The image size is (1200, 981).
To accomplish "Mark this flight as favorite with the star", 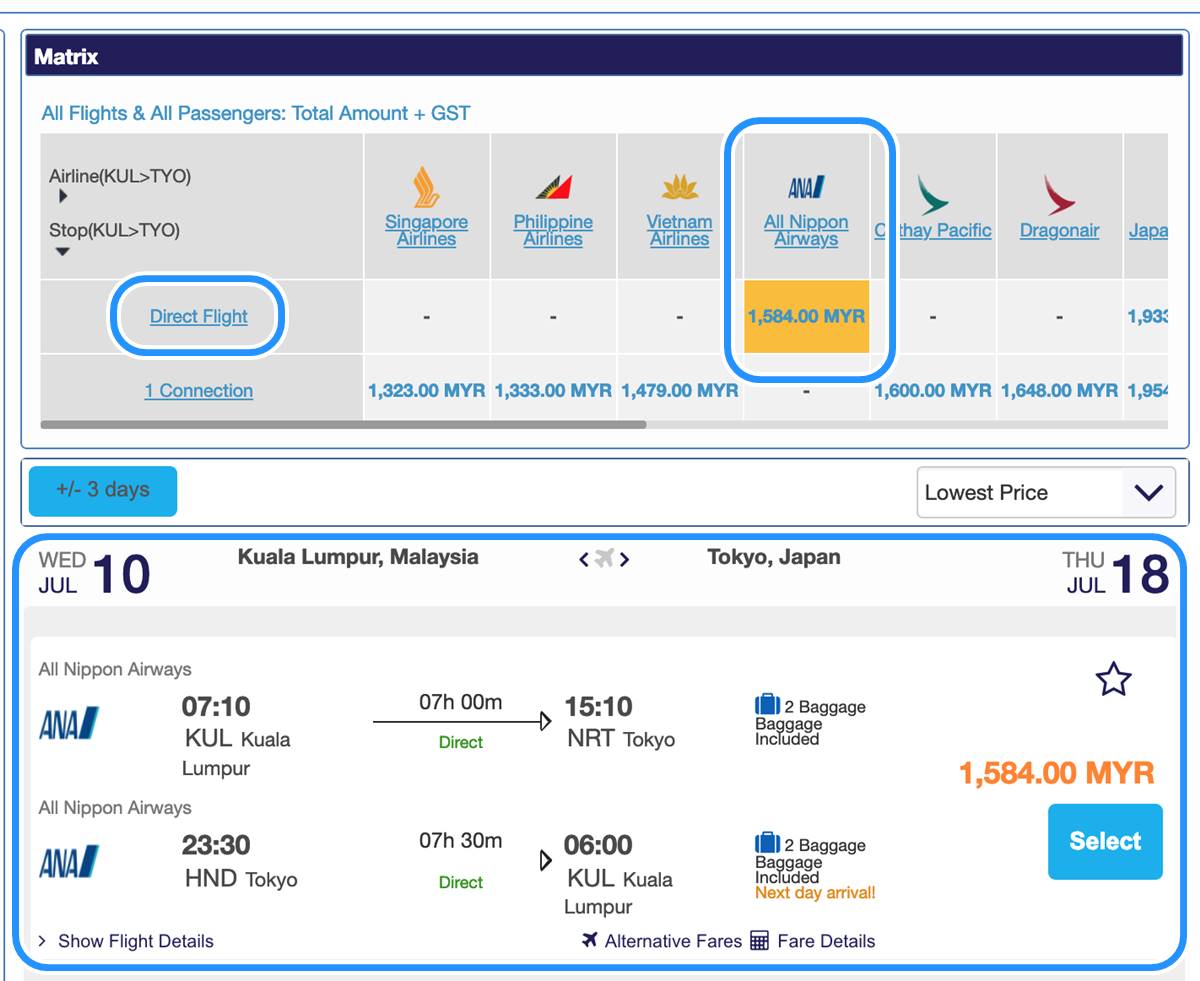I will pyautogui.click(x=1113, y=680).
